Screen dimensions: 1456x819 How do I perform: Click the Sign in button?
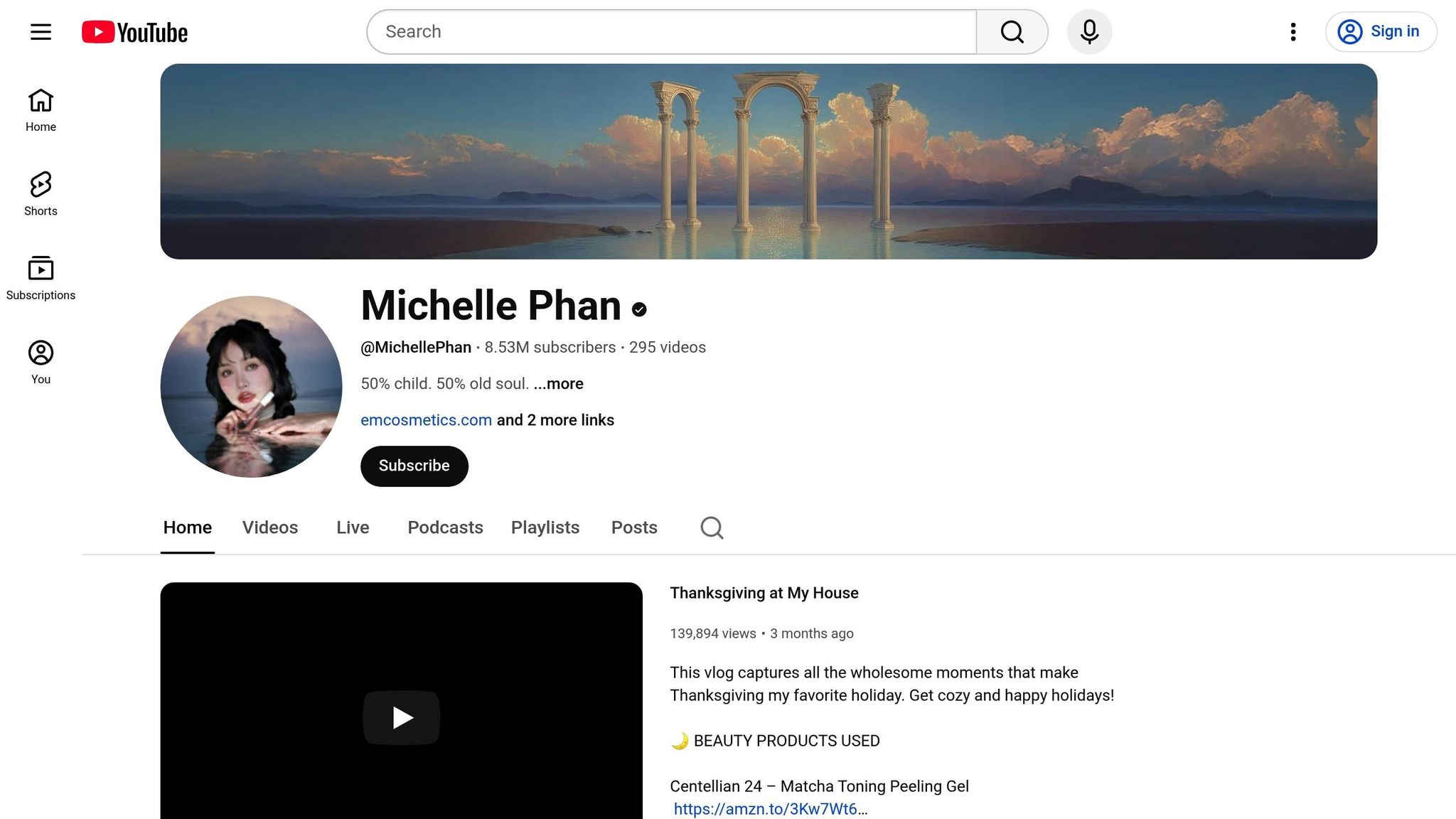(x=1380, y=31)
